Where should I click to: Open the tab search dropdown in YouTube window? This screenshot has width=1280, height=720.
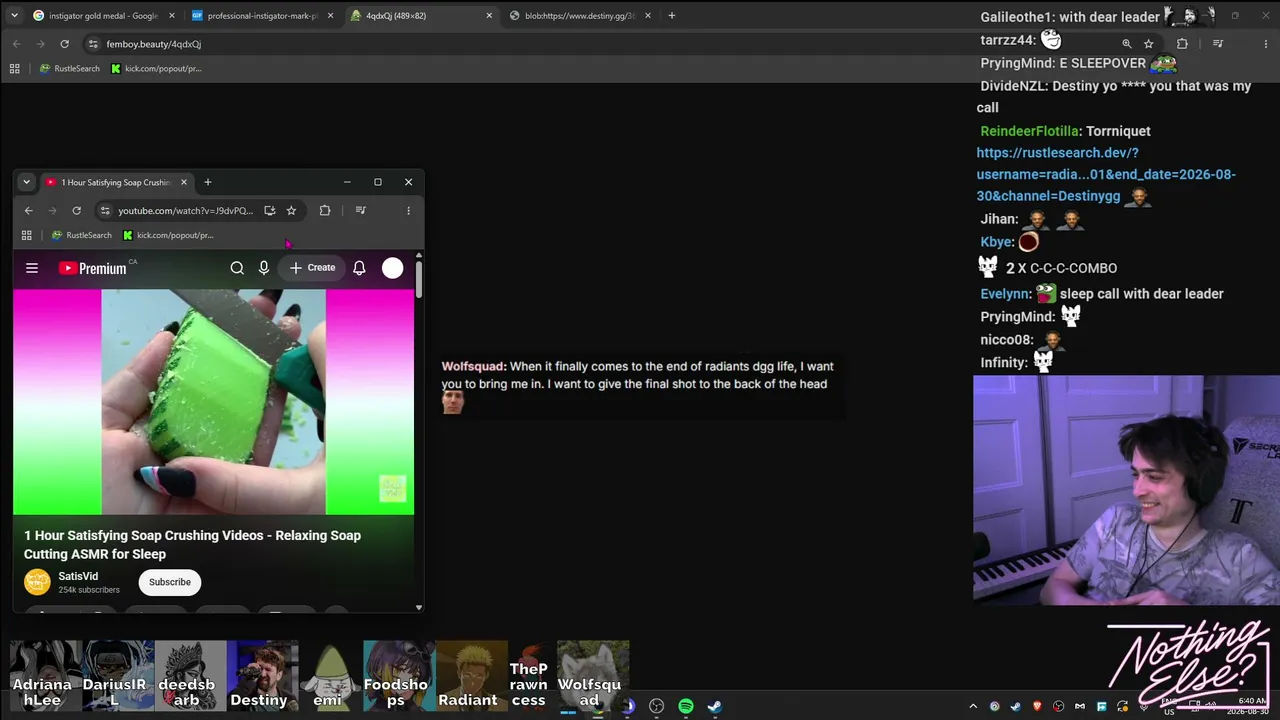pos(26,182)
